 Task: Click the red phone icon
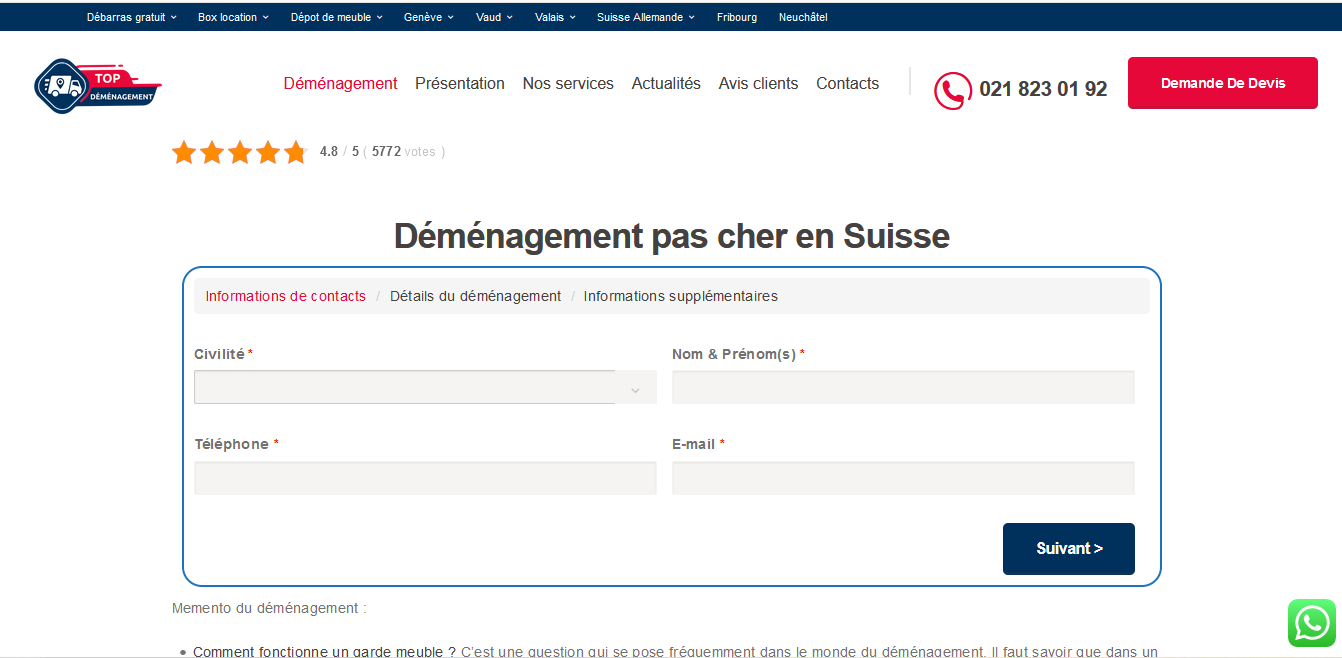coord(953,91)
